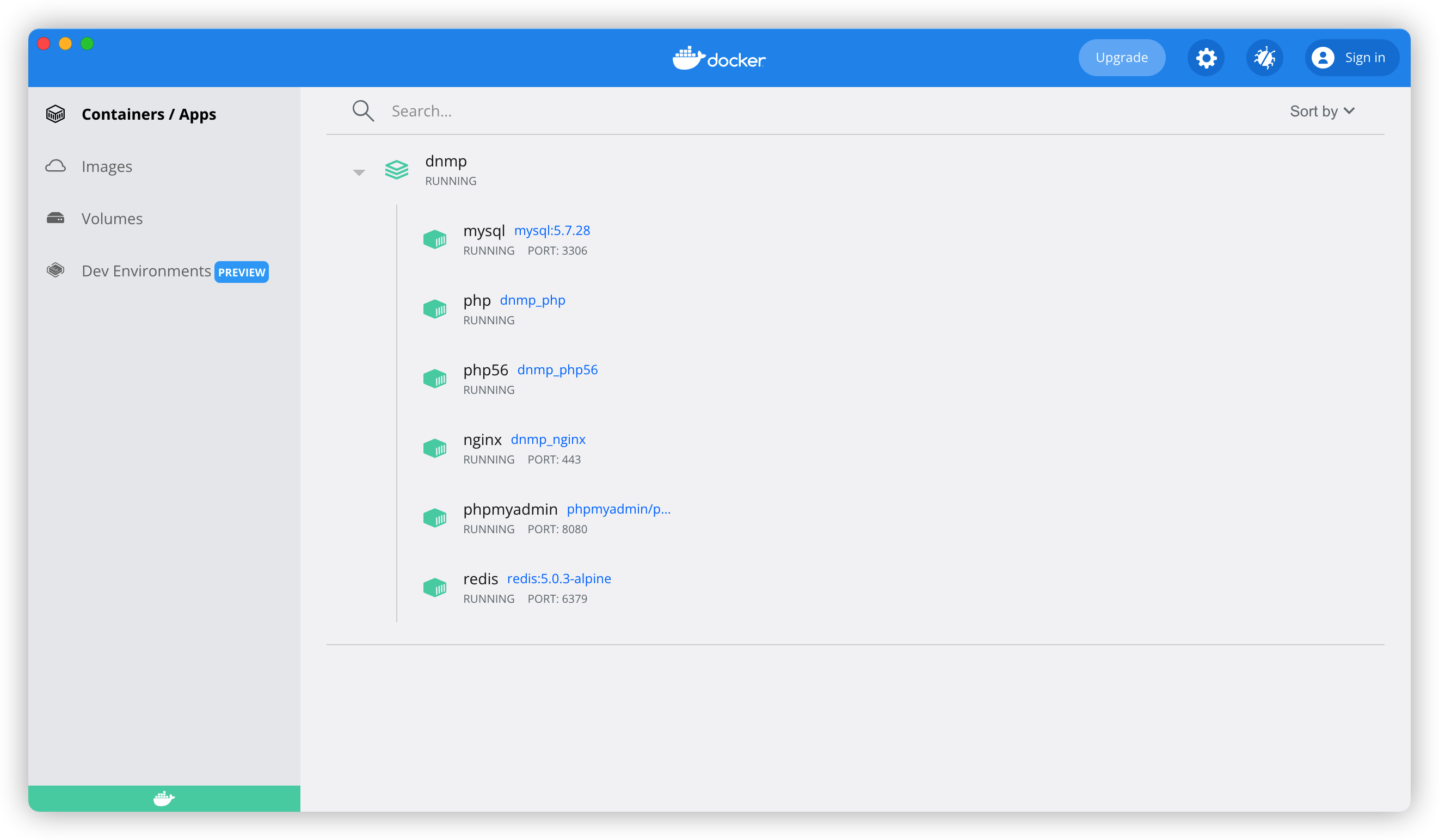Select the php56 container name
This screenshot has width=1439, height=840.
point(485,370)
